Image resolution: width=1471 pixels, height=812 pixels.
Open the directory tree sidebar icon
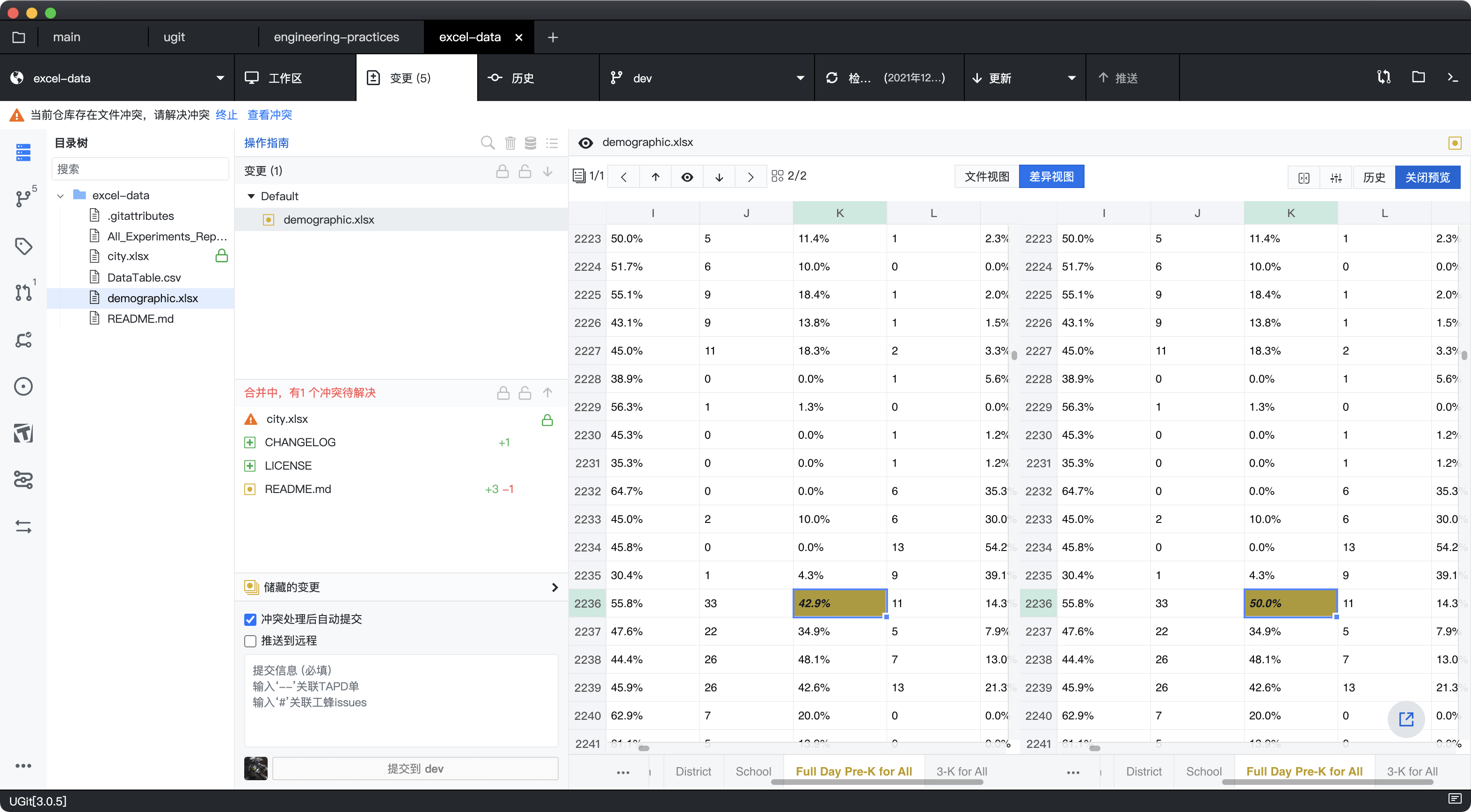pyautogui.click(x=23, y=152)
